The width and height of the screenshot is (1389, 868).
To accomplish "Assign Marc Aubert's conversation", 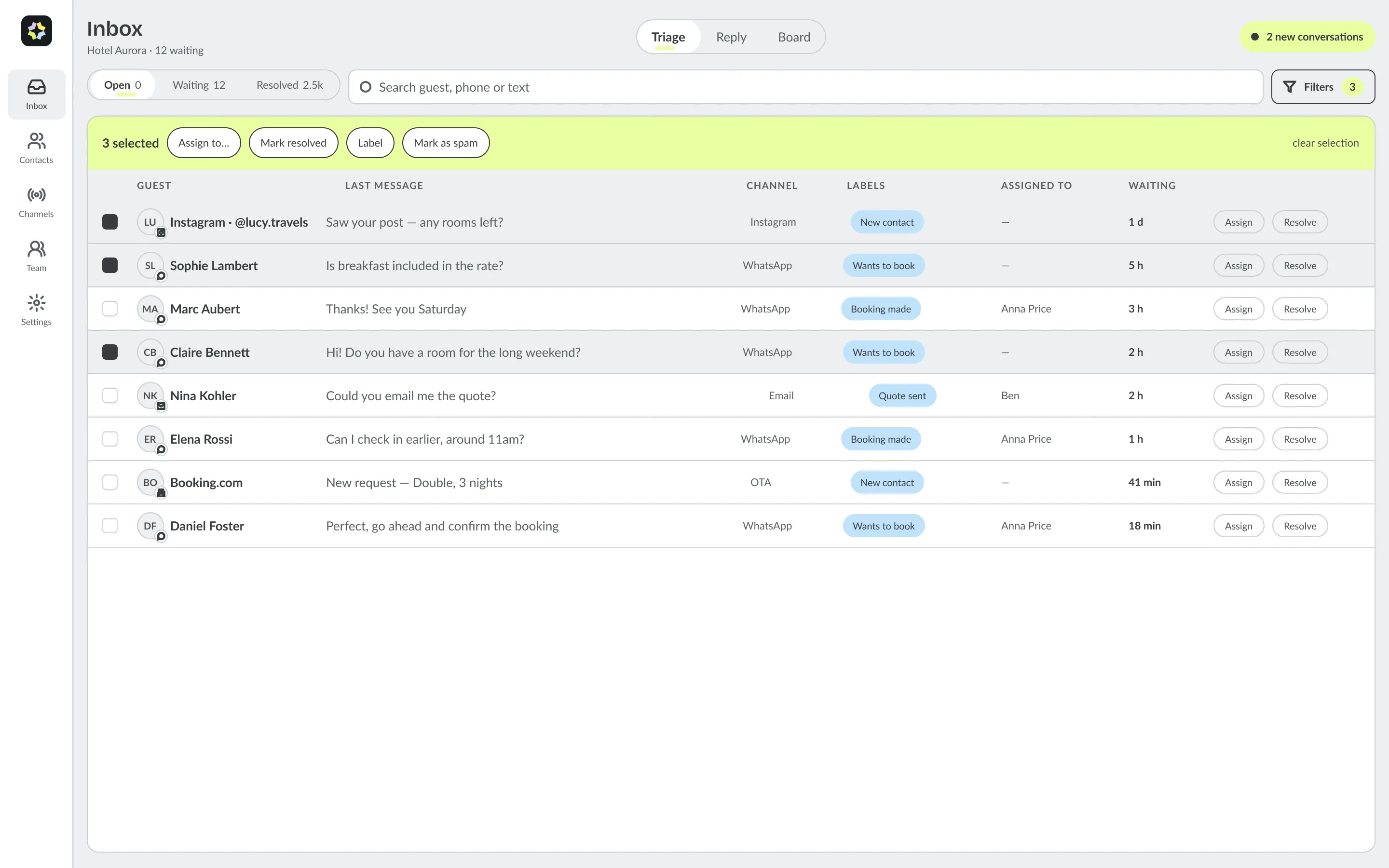I will 1239,309.
